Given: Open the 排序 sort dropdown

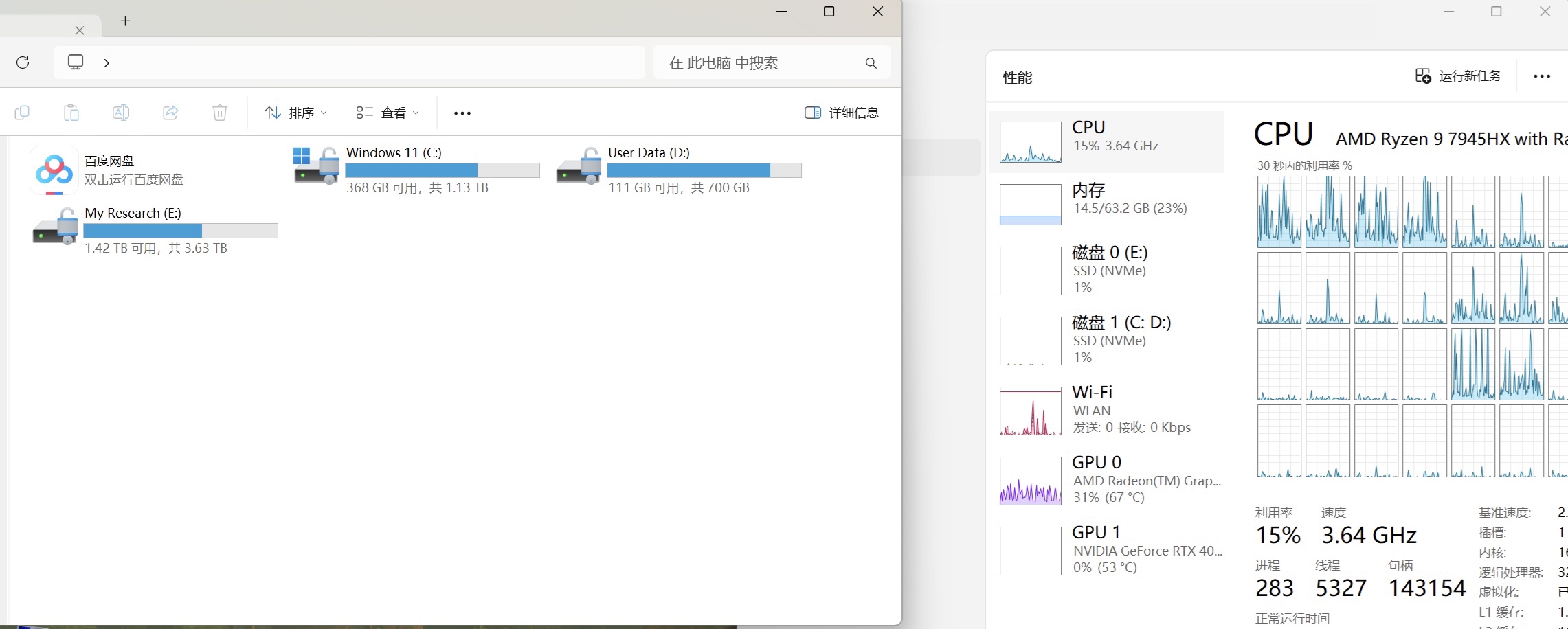Looking at the screenshot, I should tap(296, 113).
